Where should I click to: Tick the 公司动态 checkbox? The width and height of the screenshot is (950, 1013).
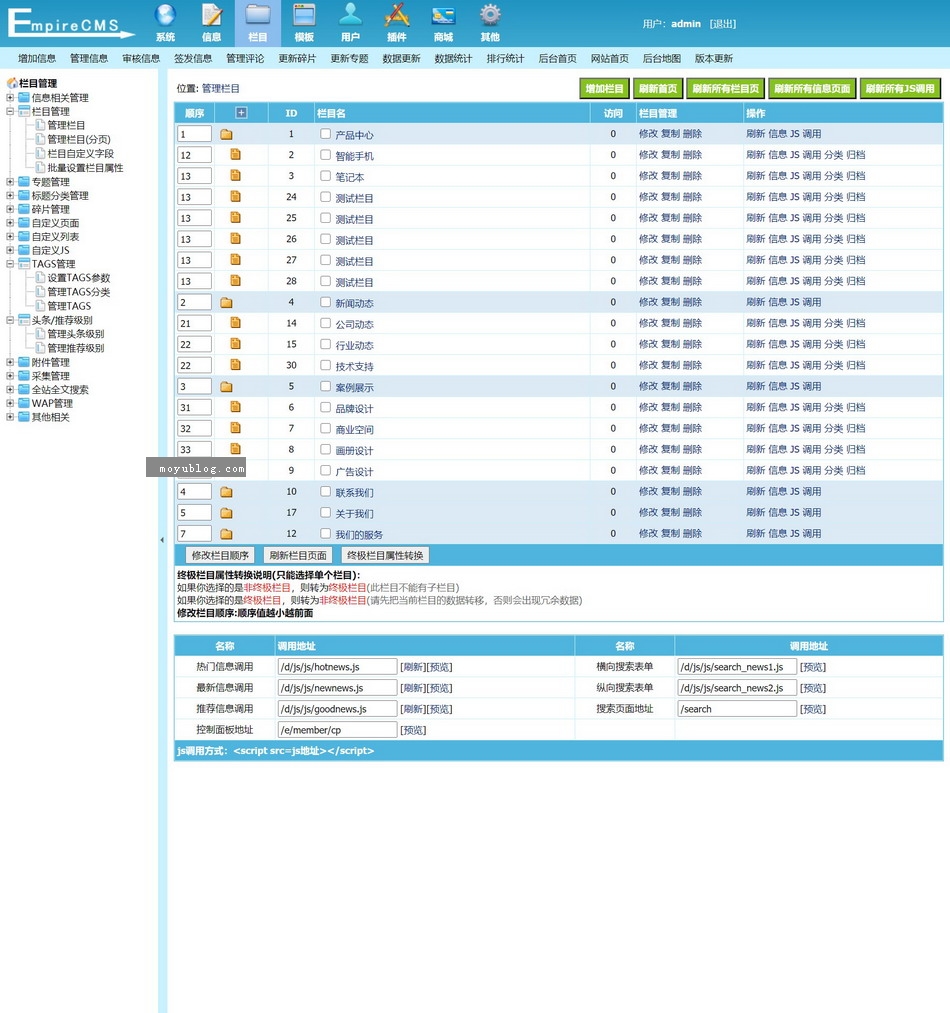pyautogui.click(x=325, y=323)
